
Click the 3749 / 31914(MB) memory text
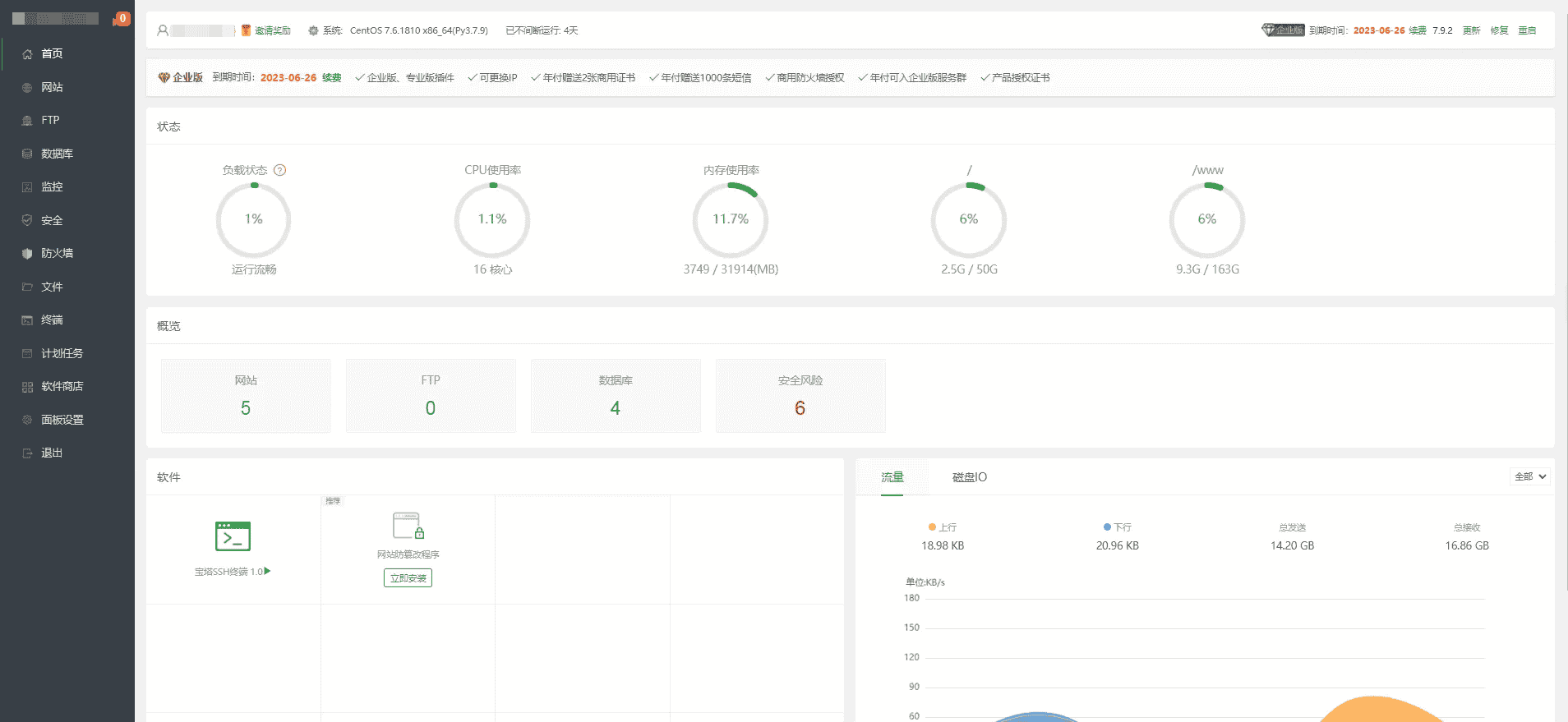click(731, 269)
